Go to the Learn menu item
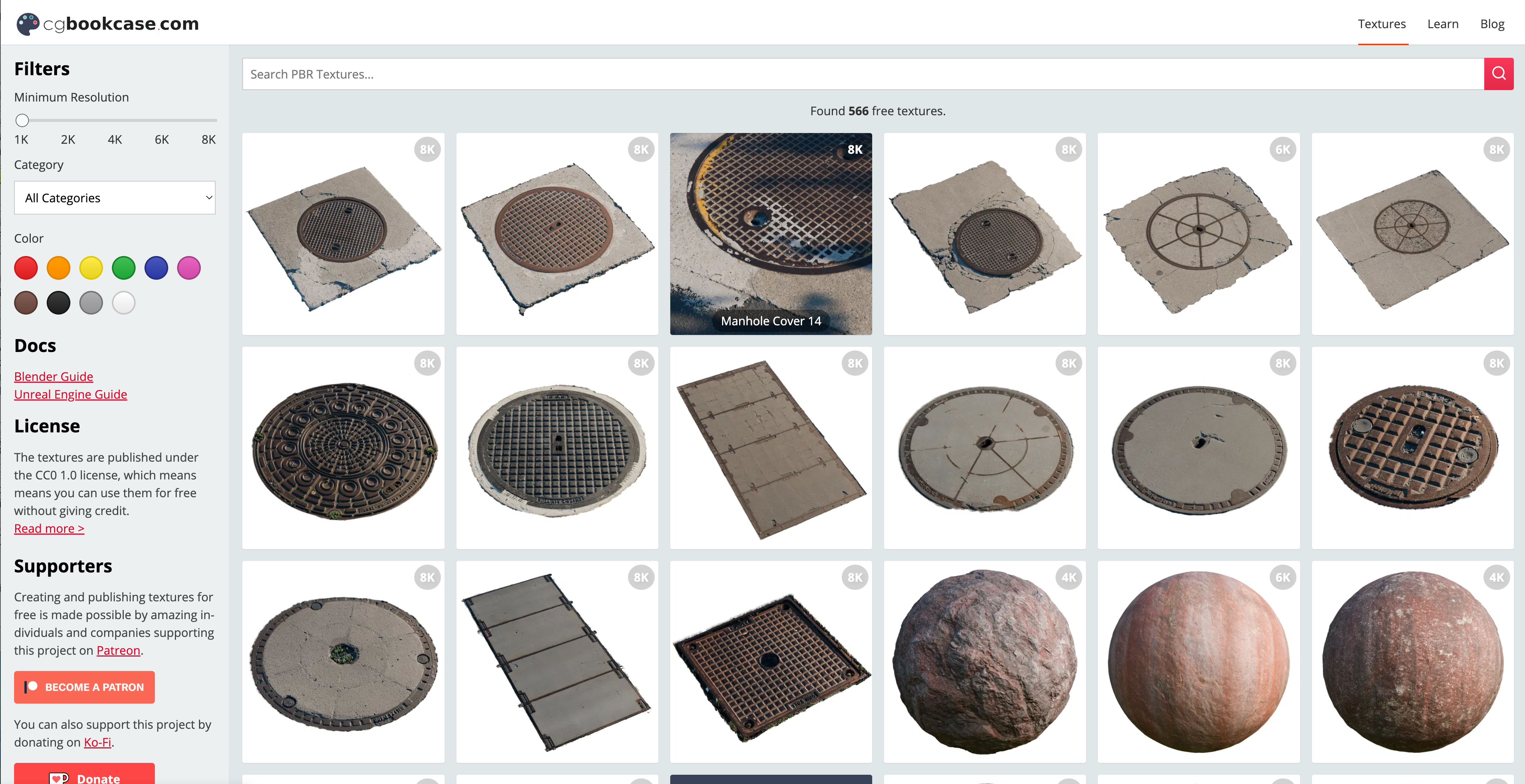This screenshot has height=784, width=1525. (x=1442, y=24)
